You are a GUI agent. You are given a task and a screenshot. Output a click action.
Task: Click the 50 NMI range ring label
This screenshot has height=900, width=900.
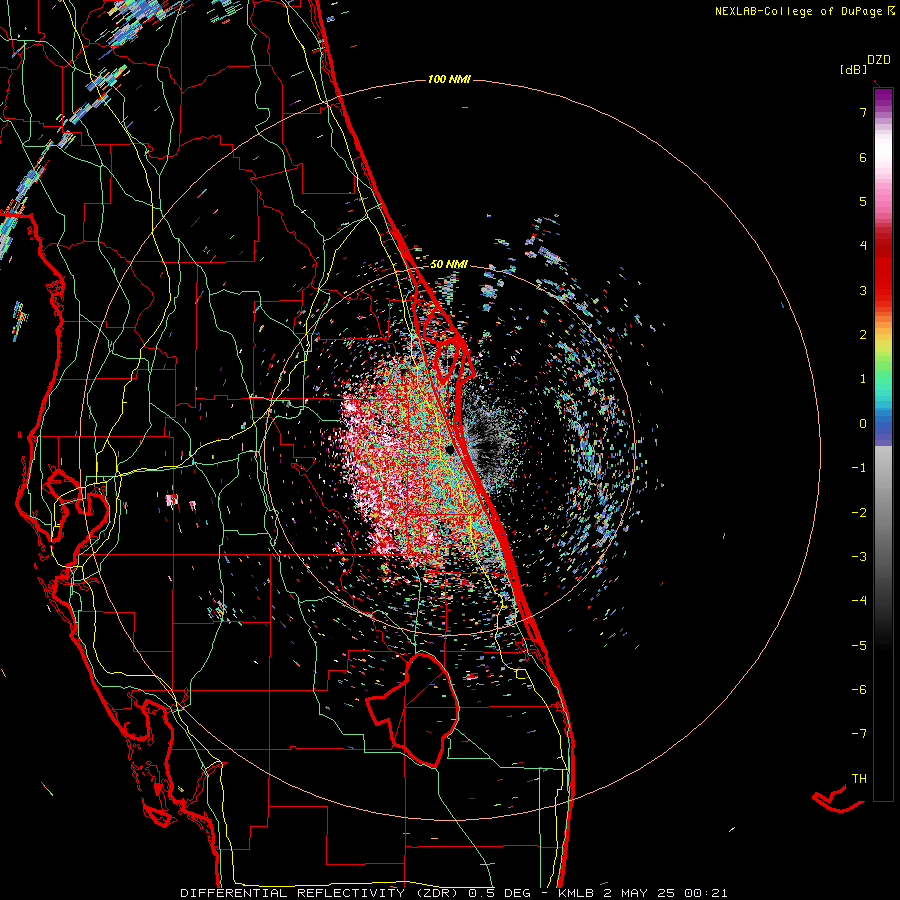pos(448,264)
